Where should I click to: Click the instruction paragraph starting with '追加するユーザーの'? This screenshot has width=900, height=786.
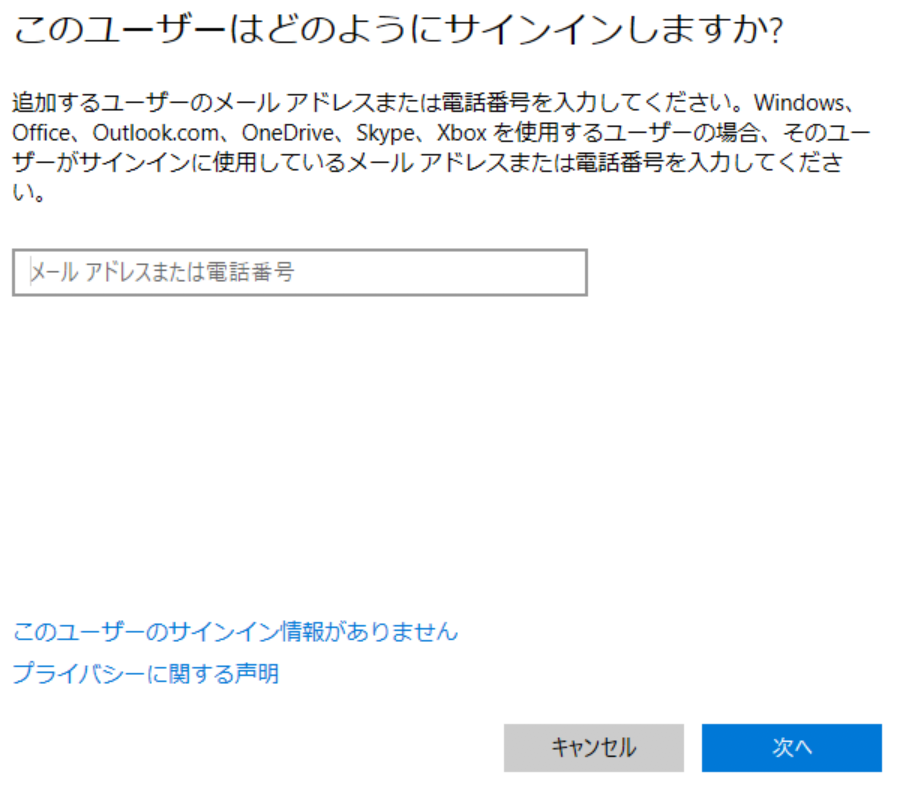[441, 147]
